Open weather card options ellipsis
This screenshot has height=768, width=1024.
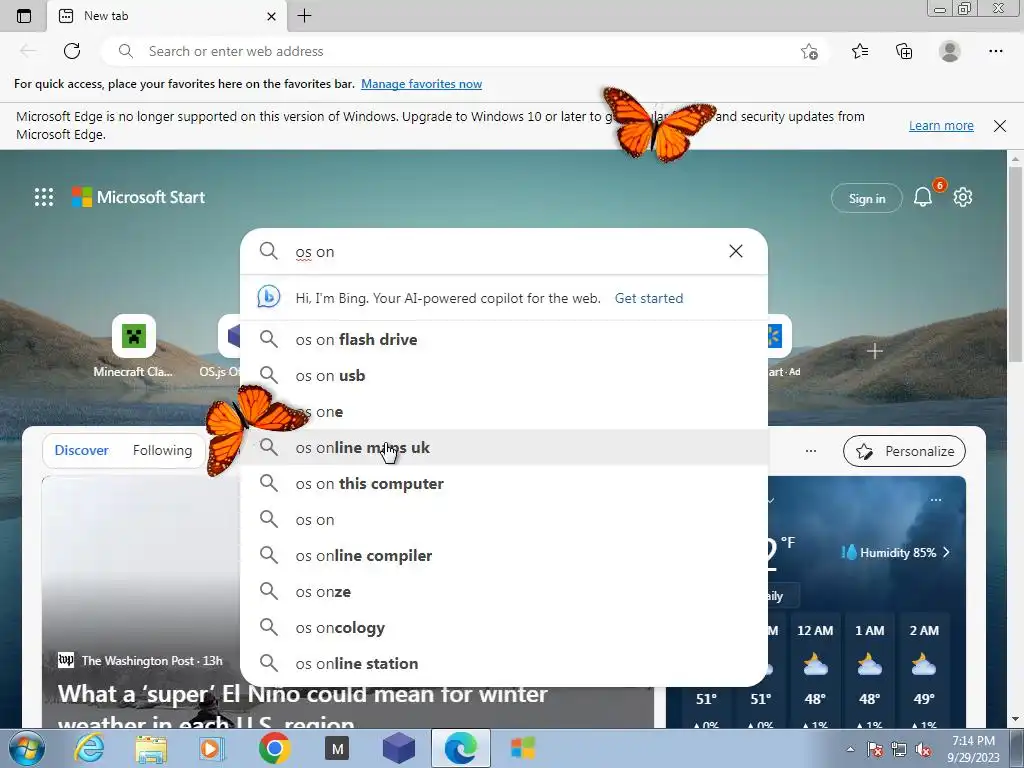click(936, 500)
